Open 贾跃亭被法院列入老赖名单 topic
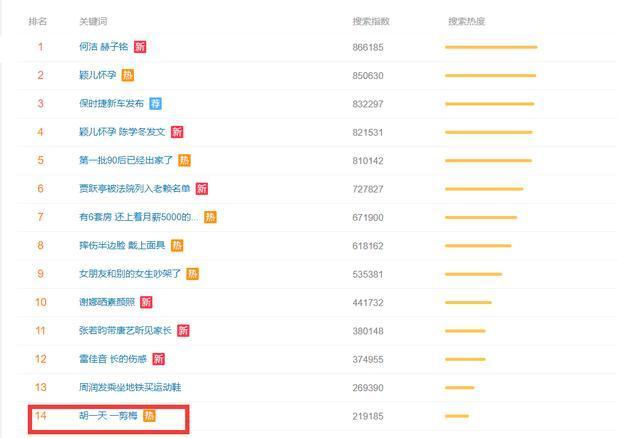The image size is (640, 438). (x=135, y=188)
